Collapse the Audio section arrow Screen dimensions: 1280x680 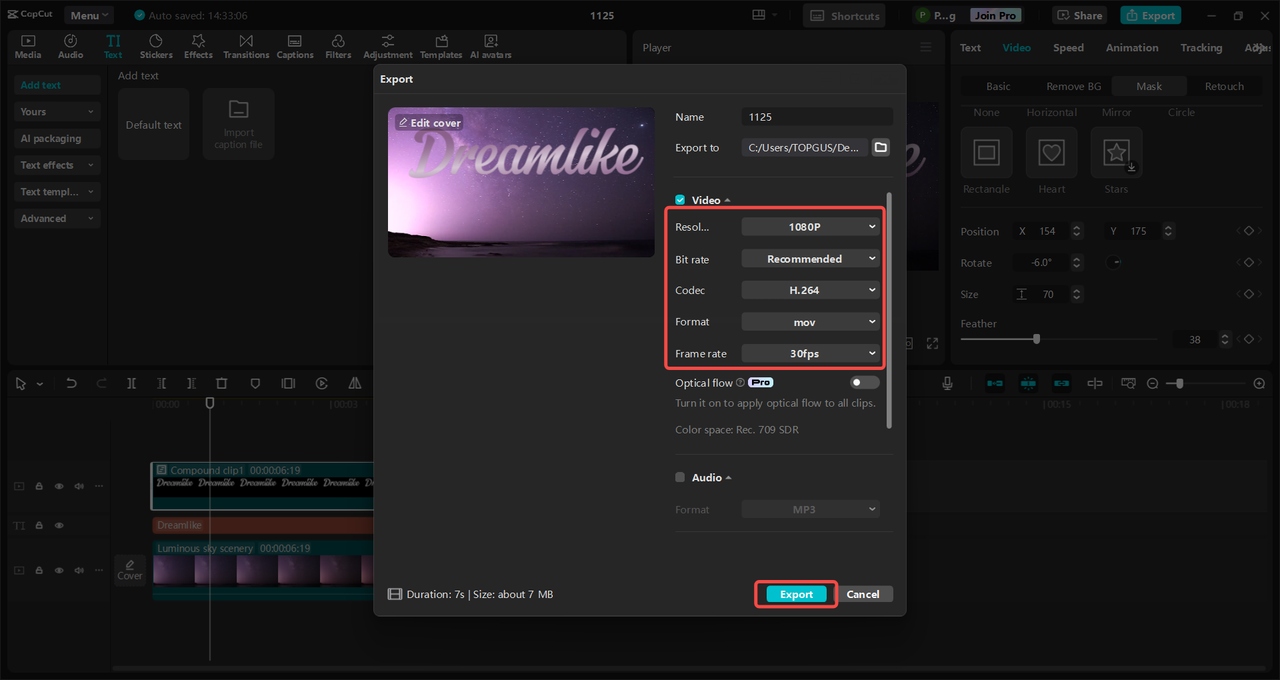[x=728, y=478]
